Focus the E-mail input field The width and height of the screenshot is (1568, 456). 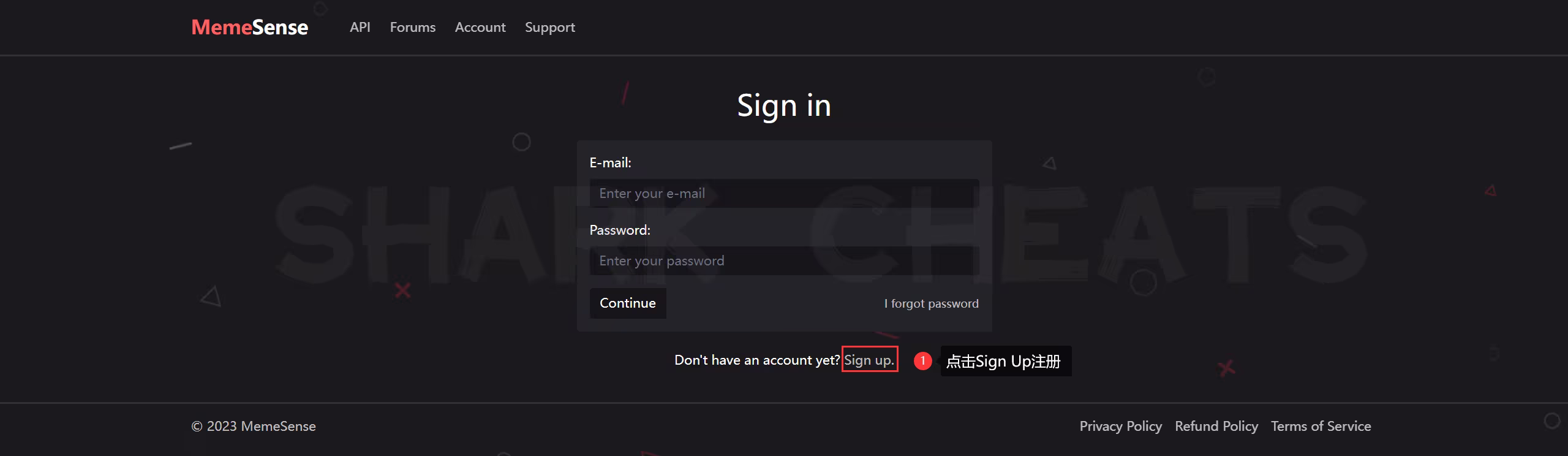(784, 193)
